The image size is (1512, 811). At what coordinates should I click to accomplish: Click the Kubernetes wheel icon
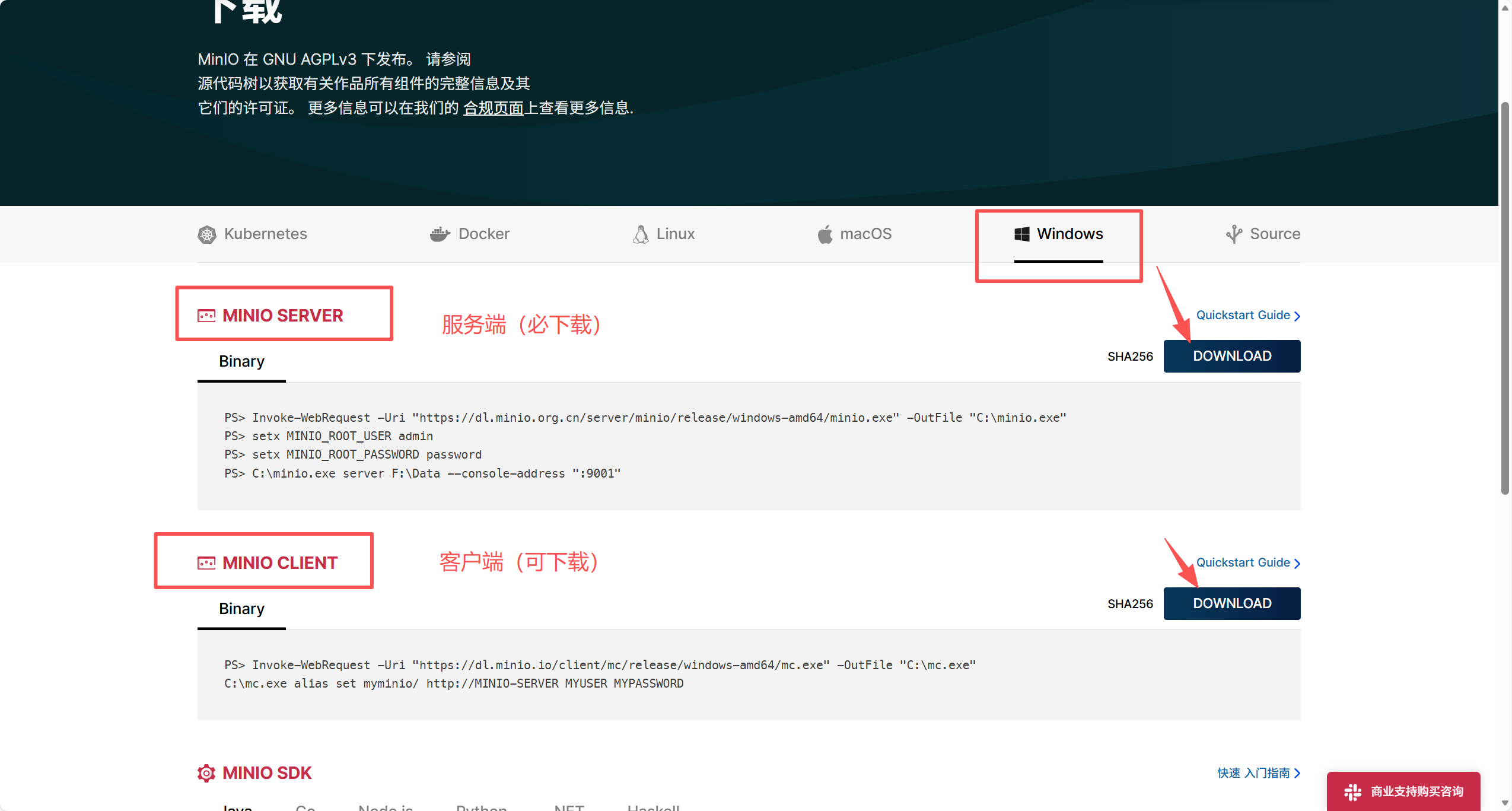click(x=206, y=234)
